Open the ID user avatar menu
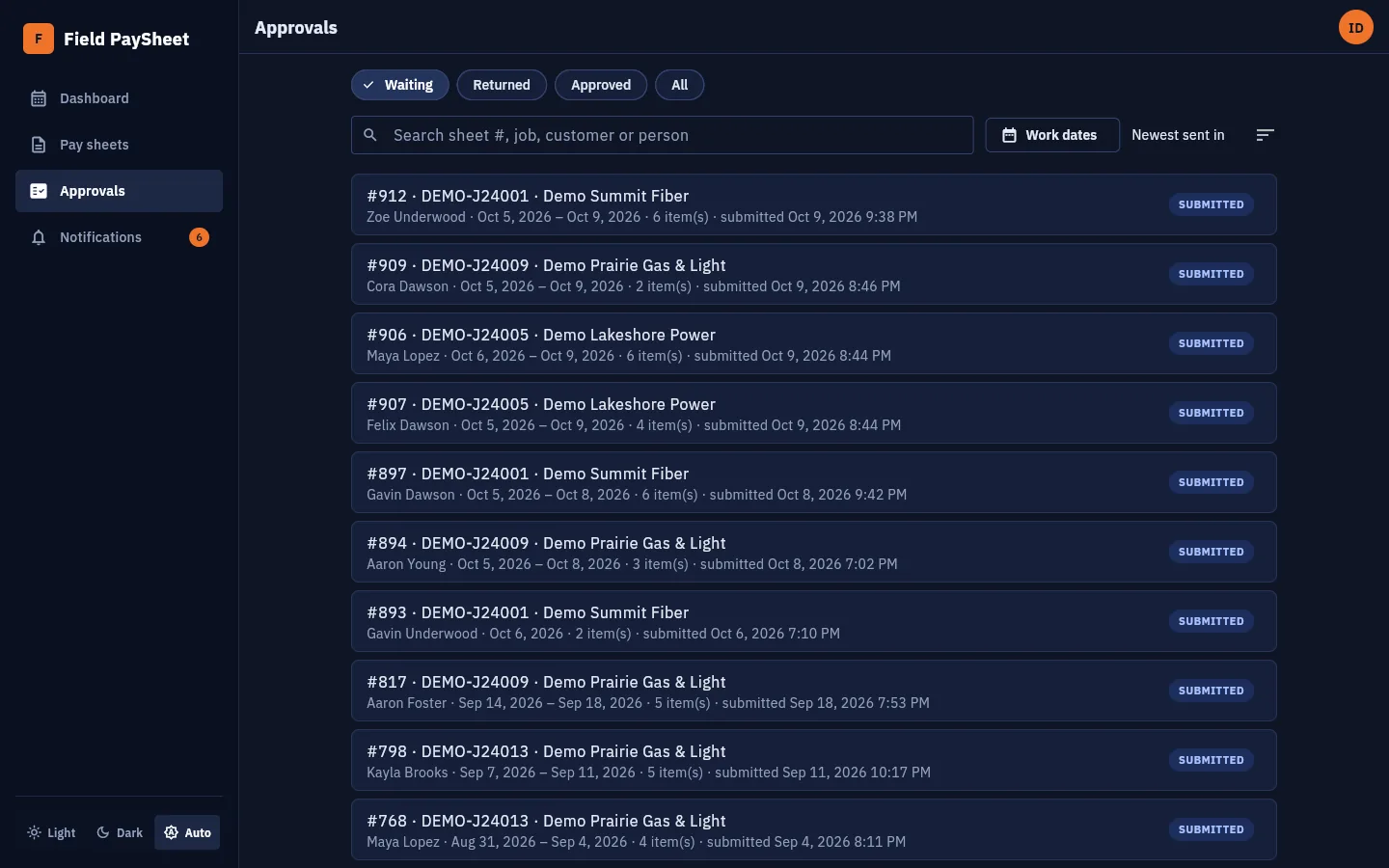The height and width of the screenshot is (868, 1389). [1356, 27]
